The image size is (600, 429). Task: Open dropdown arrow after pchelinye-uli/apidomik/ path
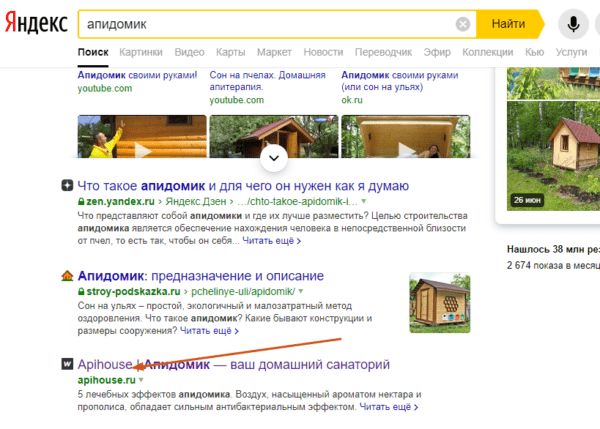point(301,291)
